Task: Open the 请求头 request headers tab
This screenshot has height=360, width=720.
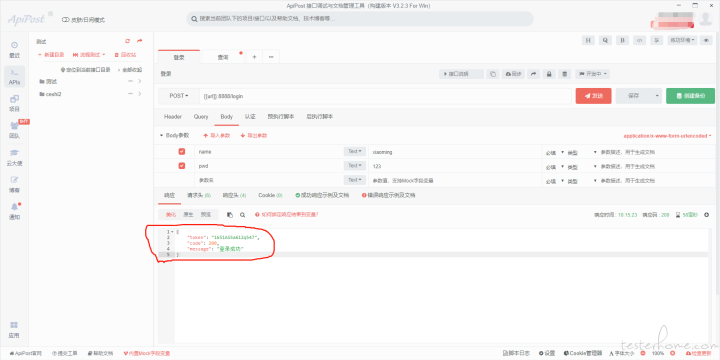Action: click(x=198, y=195)
